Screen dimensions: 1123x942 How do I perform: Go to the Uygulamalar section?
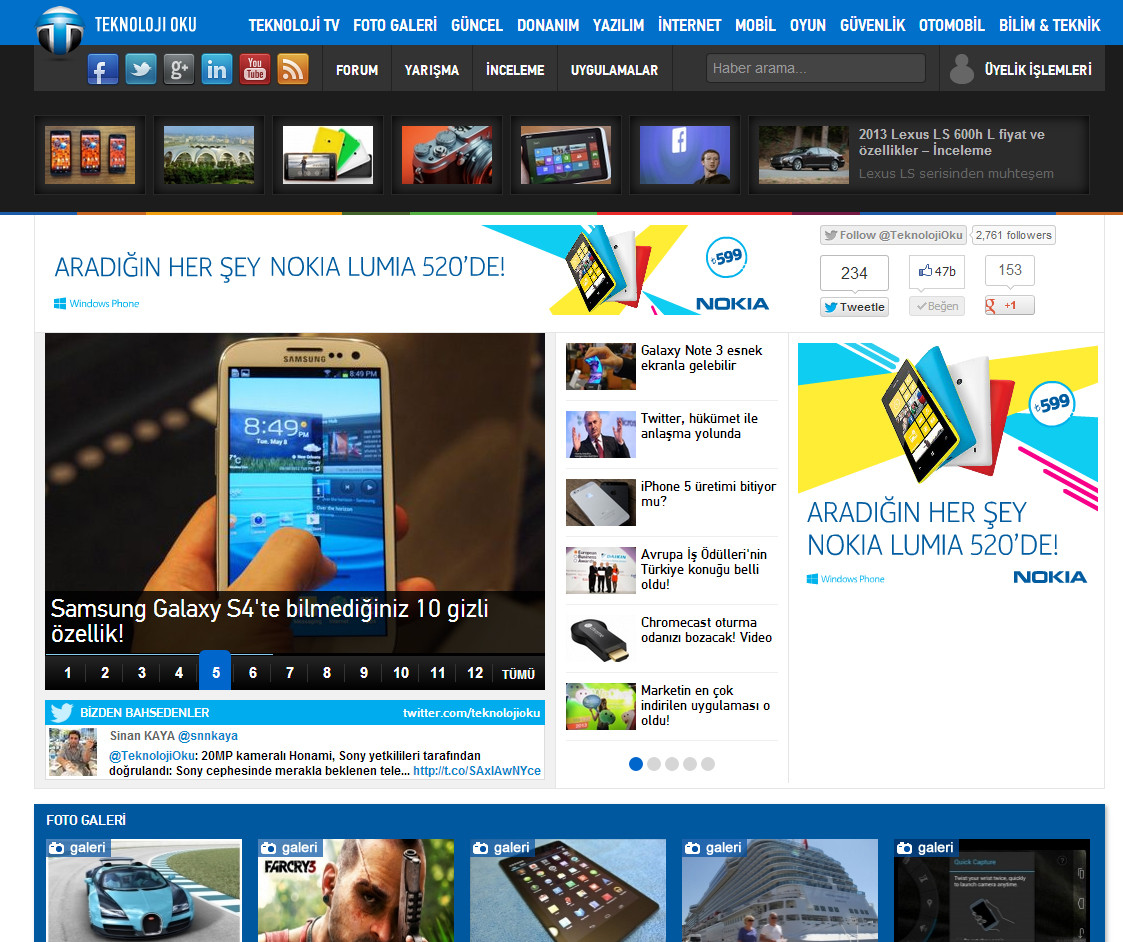pos(614,69)
